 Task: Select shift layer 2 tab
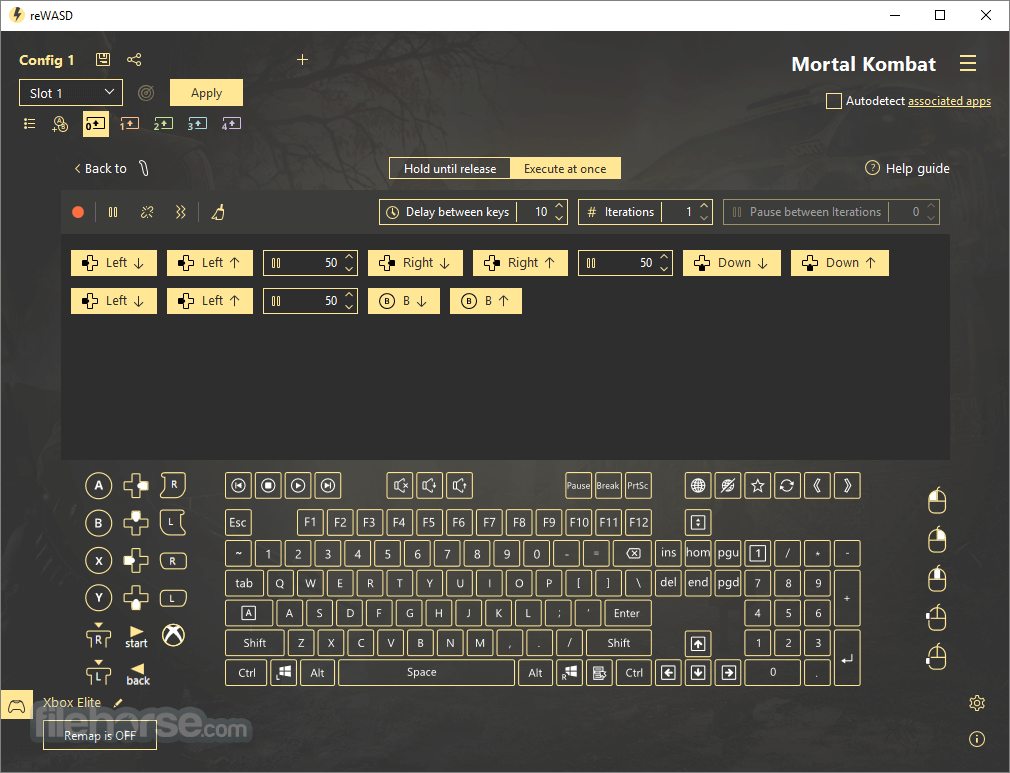(x=163, y=124)
